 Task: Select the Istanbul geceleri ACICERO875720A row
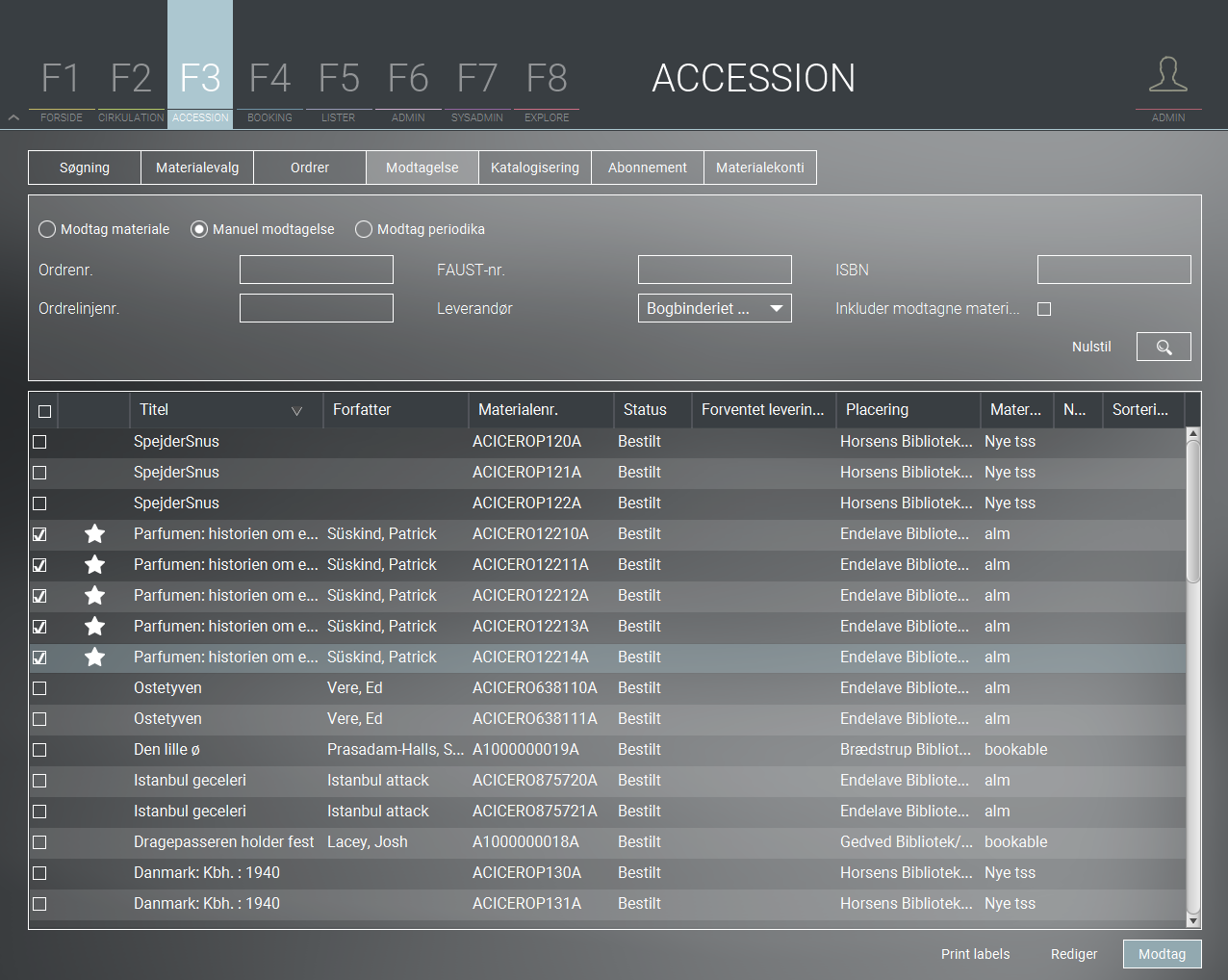tap(607, 781)
